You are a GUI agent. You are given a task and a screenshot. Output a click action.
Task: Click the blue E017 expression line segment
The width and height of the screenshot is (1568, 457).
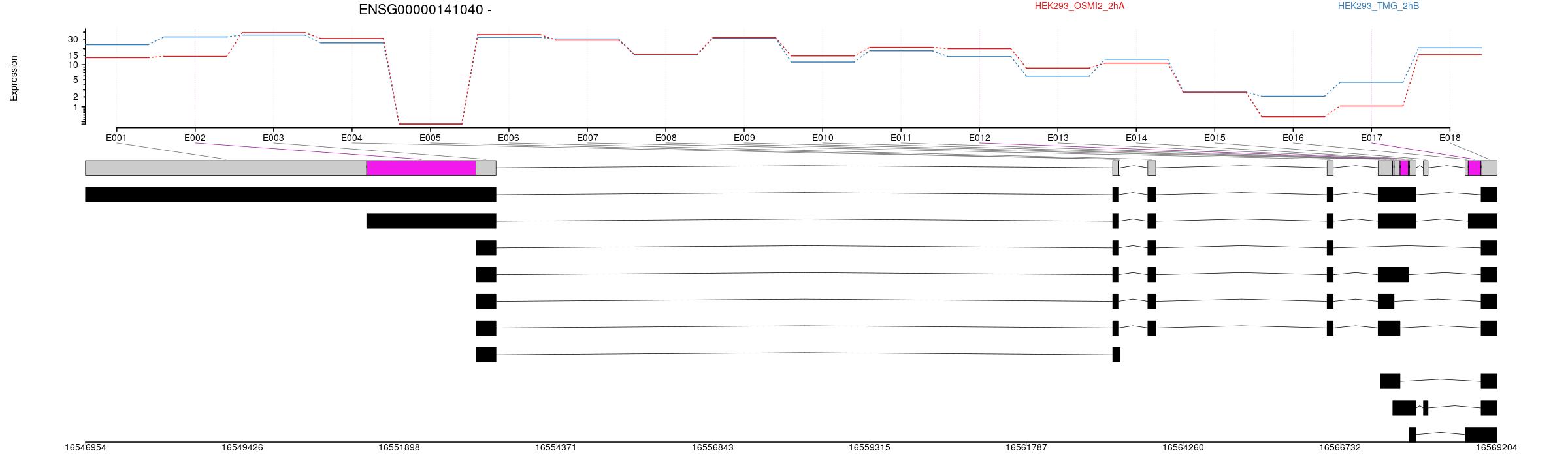pyautogui.click(x=1371, y=82)
